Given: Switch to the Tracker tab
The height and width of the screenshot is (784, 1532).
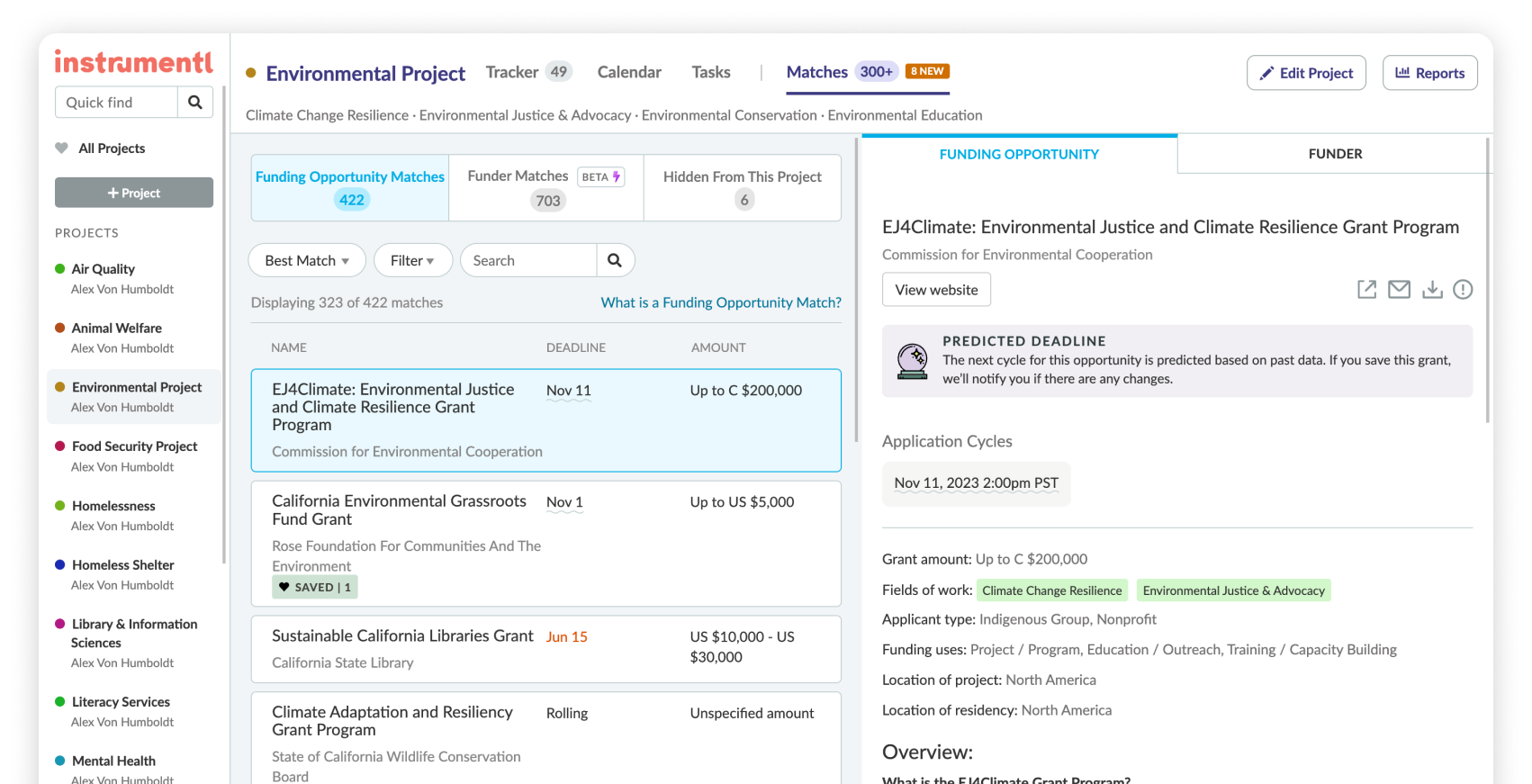Looking at the screenshot, I should (x=528, y=72).
